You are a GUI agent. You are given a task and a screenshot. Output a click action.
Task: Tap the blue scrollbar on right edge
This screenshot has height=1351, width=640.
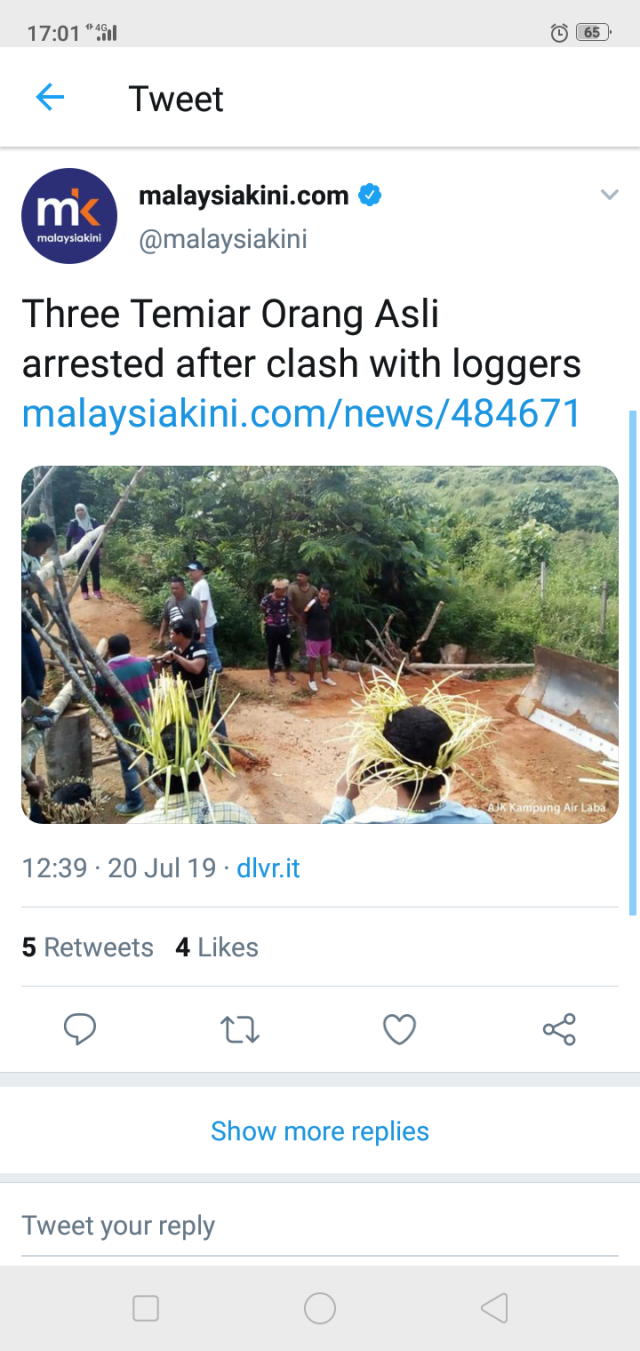(x=632, y=660)
